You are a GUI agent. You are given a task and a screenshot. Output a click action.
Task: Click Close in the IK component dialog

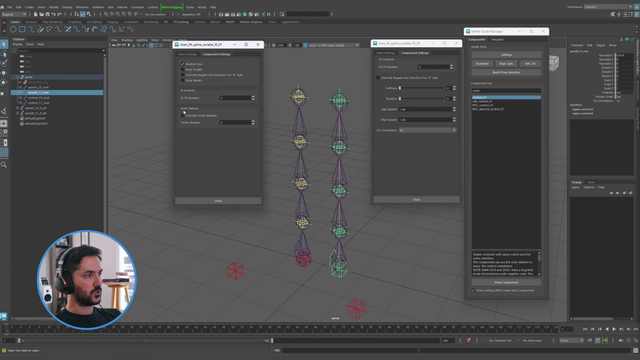tap(218, 201)
